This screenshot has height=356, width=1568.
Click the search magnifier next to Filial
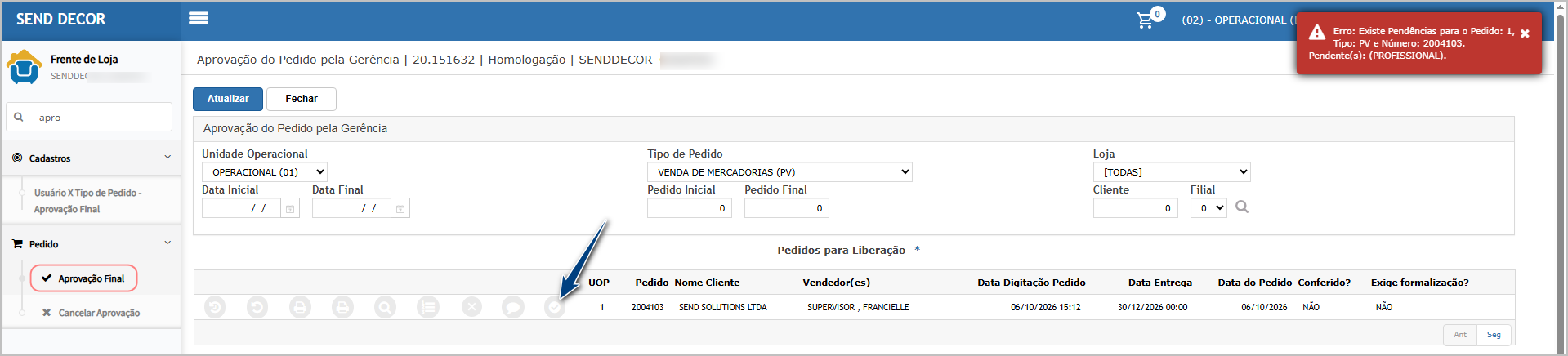click(1242, 207)
